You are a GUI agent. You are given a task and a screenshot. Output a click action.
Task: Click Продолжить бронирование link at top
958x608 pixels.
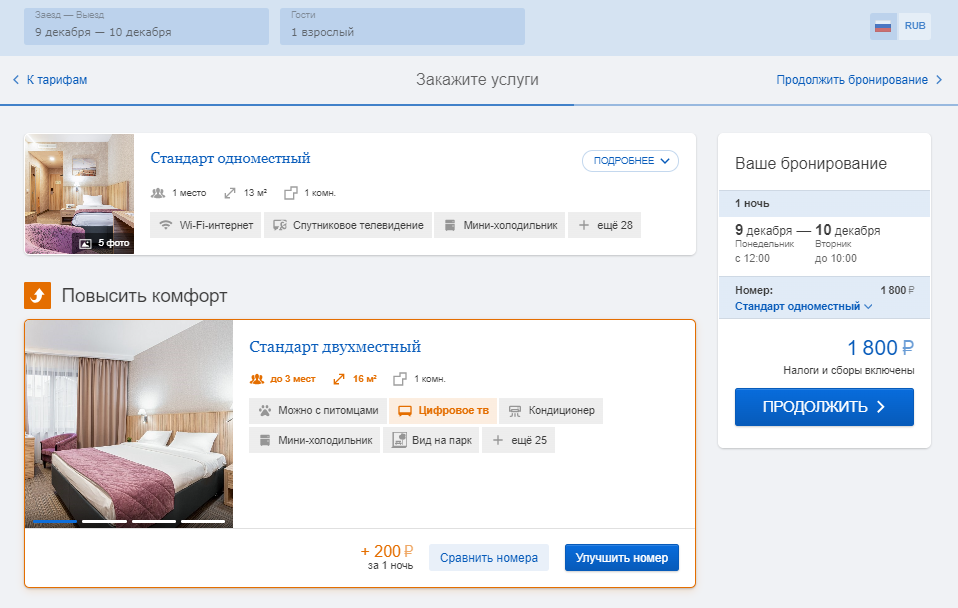click(x=859, y=79)
